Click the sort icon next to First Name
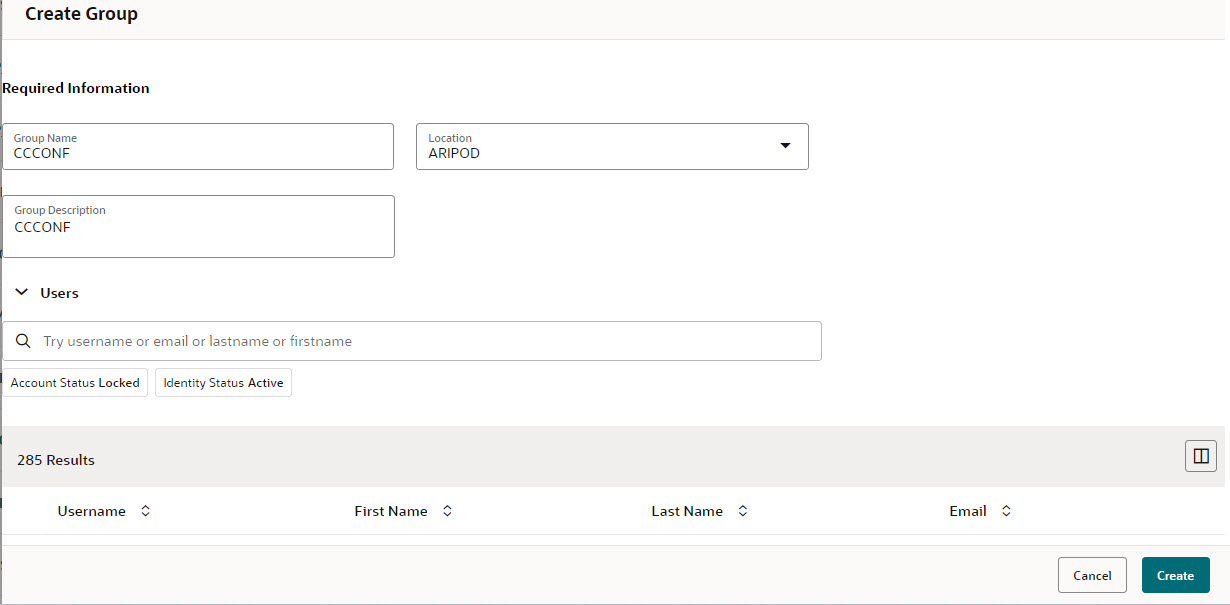The height and width of the screenshot is (605, 1230). (447, 510)
